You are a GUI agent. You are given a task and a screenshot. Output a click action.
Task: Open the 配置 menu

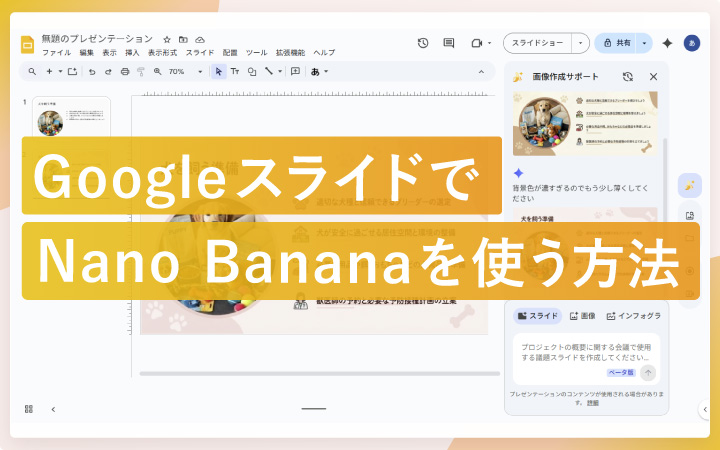[230, 53]
